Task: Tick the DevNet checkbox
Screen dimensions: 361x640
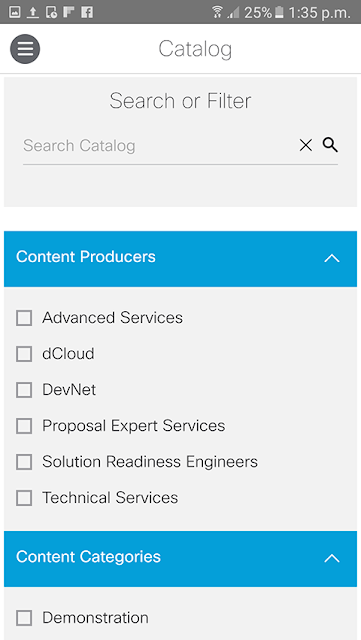Action: (x=24, y=390)
